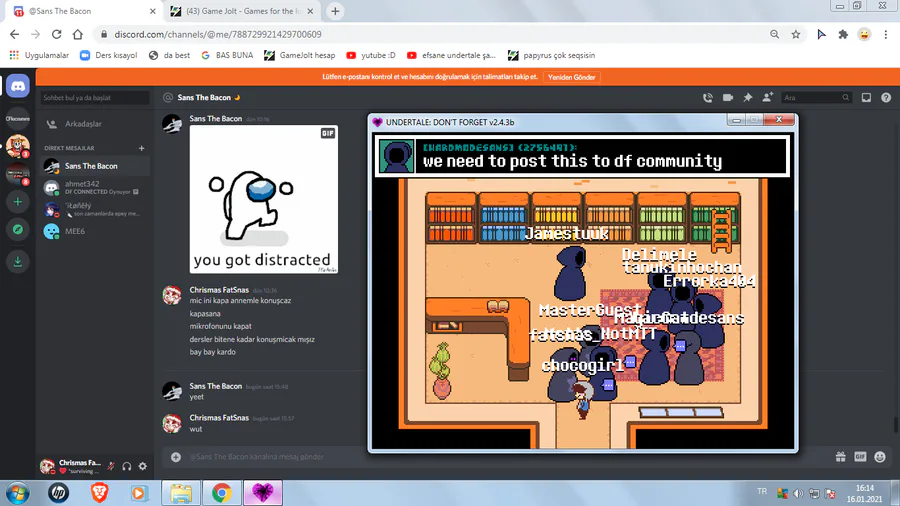
Task: Open MEE6 direct message
Action: point(95,231)
